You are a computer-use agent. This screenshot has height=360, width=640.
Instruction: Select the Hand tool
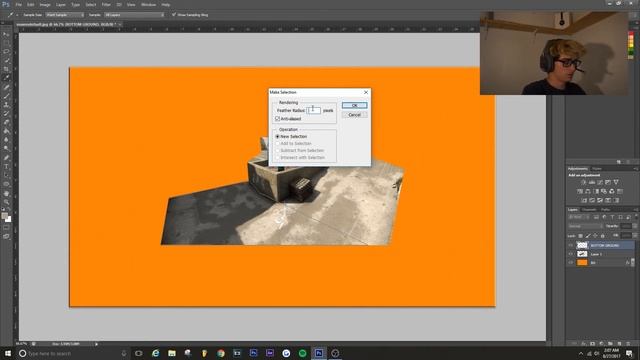pos(6,193)
